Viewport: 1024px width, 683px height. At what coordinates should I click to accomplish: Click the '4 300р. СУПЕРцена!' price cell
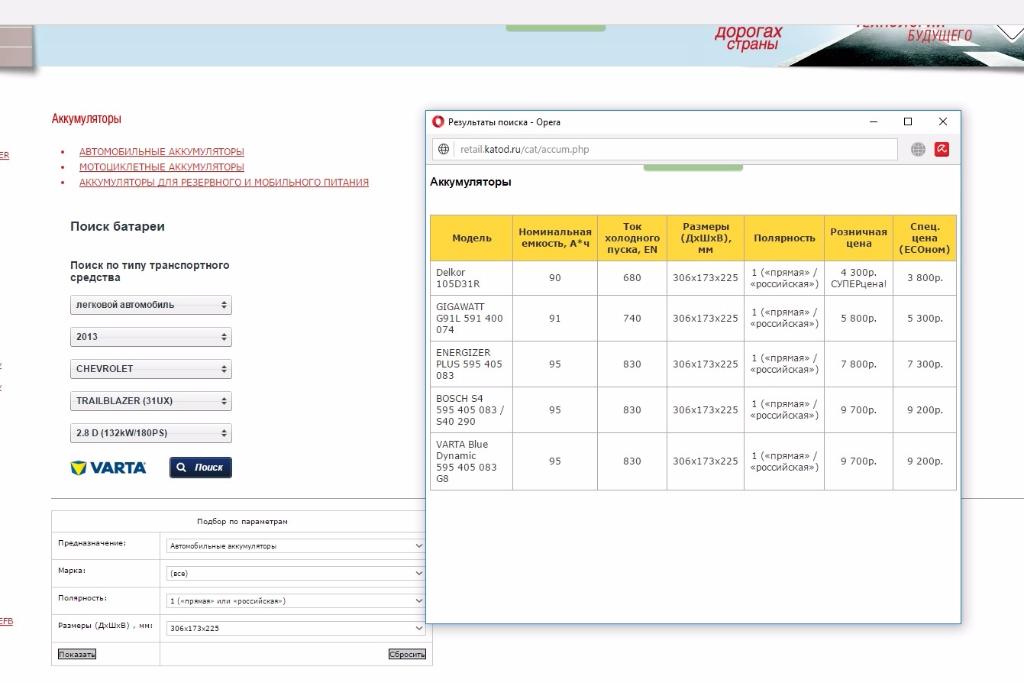(859, 278)
